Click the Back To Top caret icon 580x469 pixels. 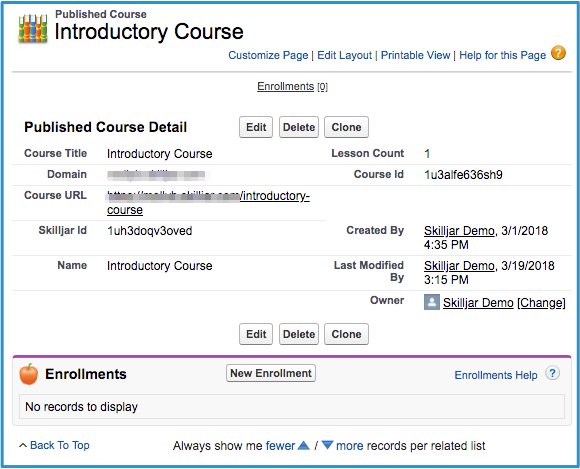coord(23,445)
